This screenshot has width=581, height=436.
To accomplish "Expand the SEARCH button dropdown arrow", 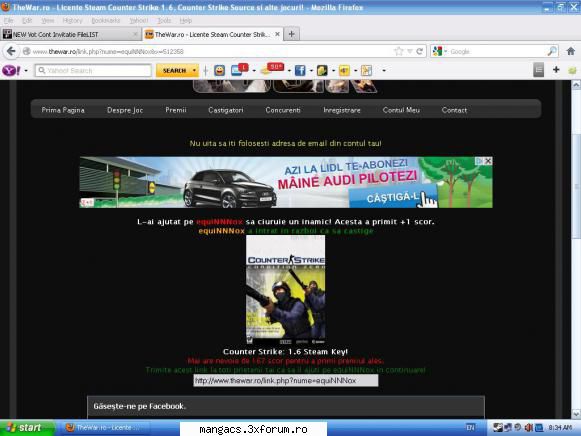I will click(194, 70).
